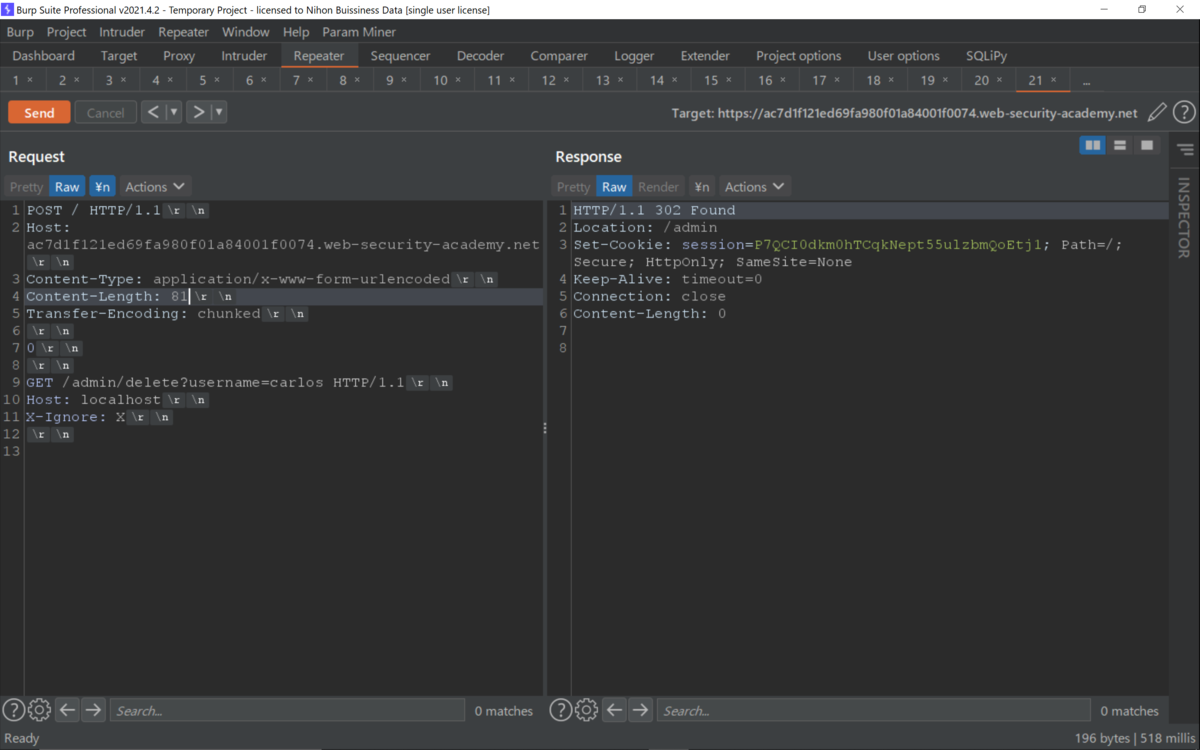
Task: Toggle Response Raw view
Action: (x=614, y=187)
